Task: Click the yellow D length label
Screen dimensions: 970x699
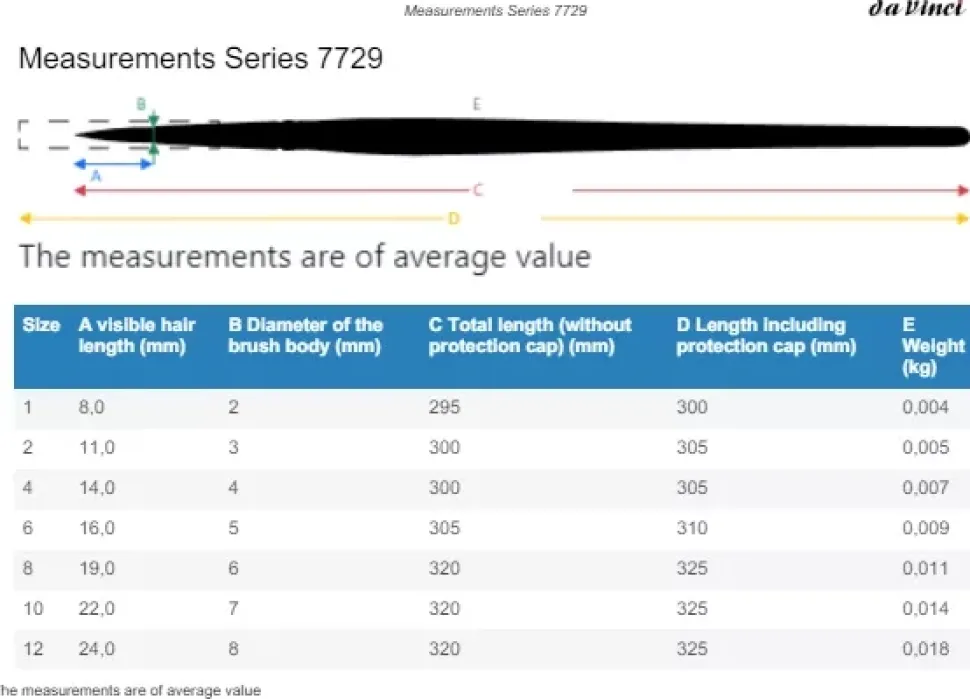Action: tap(453, 218)
